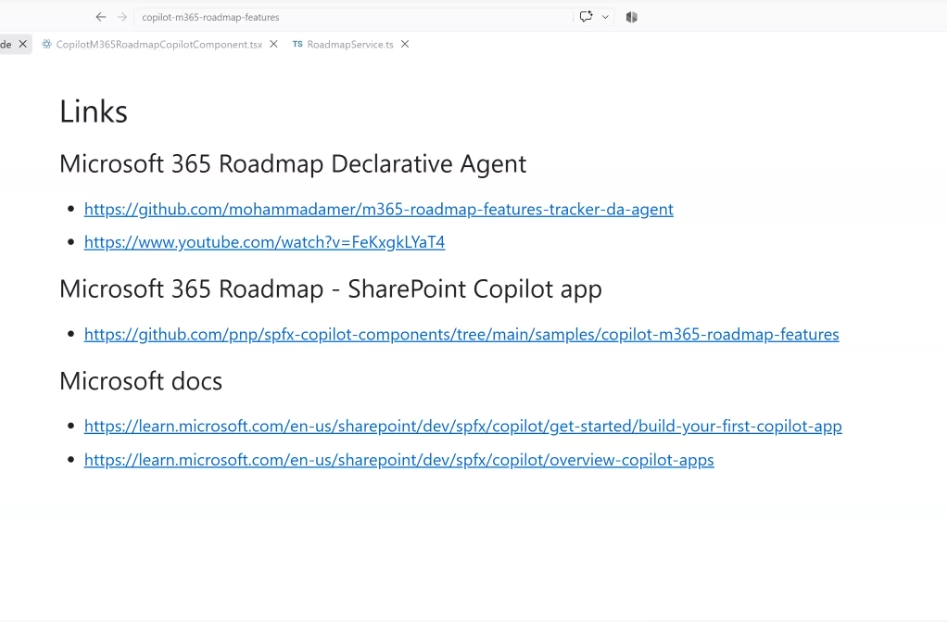Open the YouTube watch link
This screenshot has height=622, width=947.
pos(265,242)
